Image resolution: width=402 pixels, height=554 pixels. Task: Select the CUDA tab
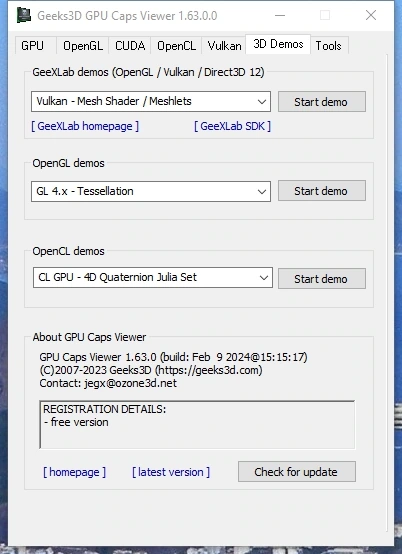[130, 46]
